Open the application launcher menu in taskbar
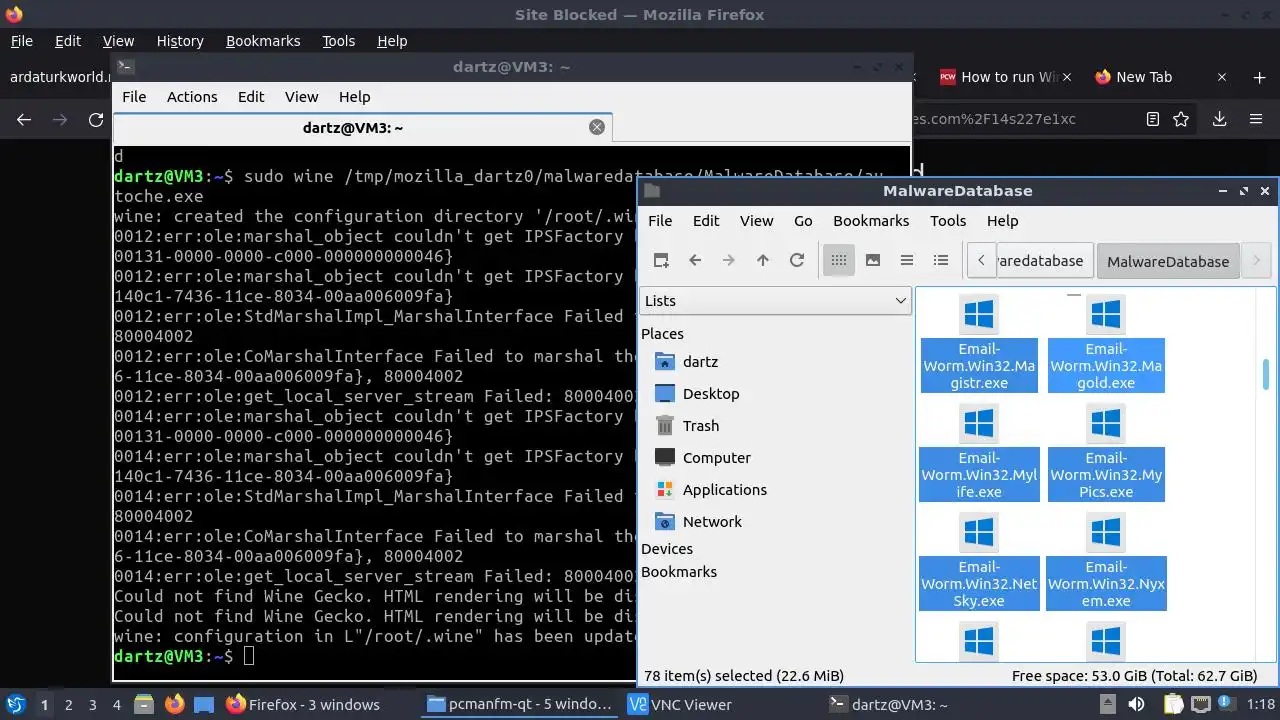1280x720 pixels. [15, 704]
